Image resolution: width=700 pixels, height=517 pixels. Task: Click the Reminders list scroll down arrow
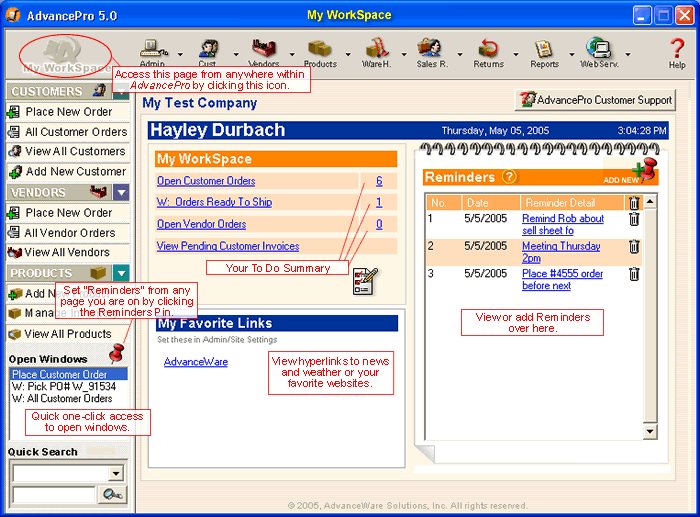[x=650, y=431]
